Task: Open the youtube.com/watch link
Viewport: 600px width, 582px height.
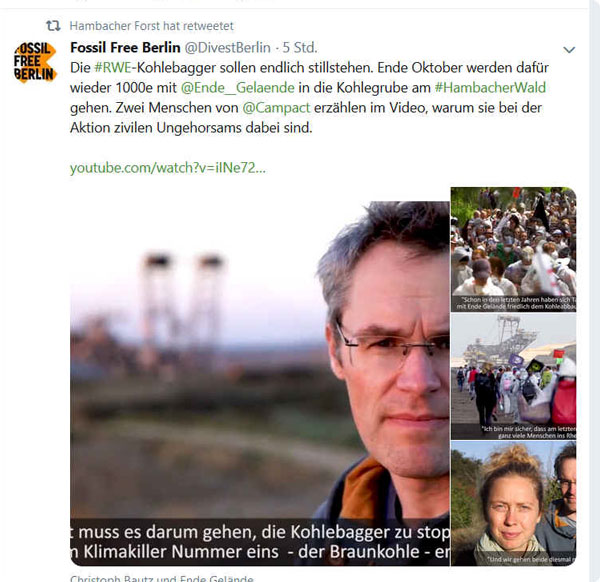Action: click(x=168, y=168)
